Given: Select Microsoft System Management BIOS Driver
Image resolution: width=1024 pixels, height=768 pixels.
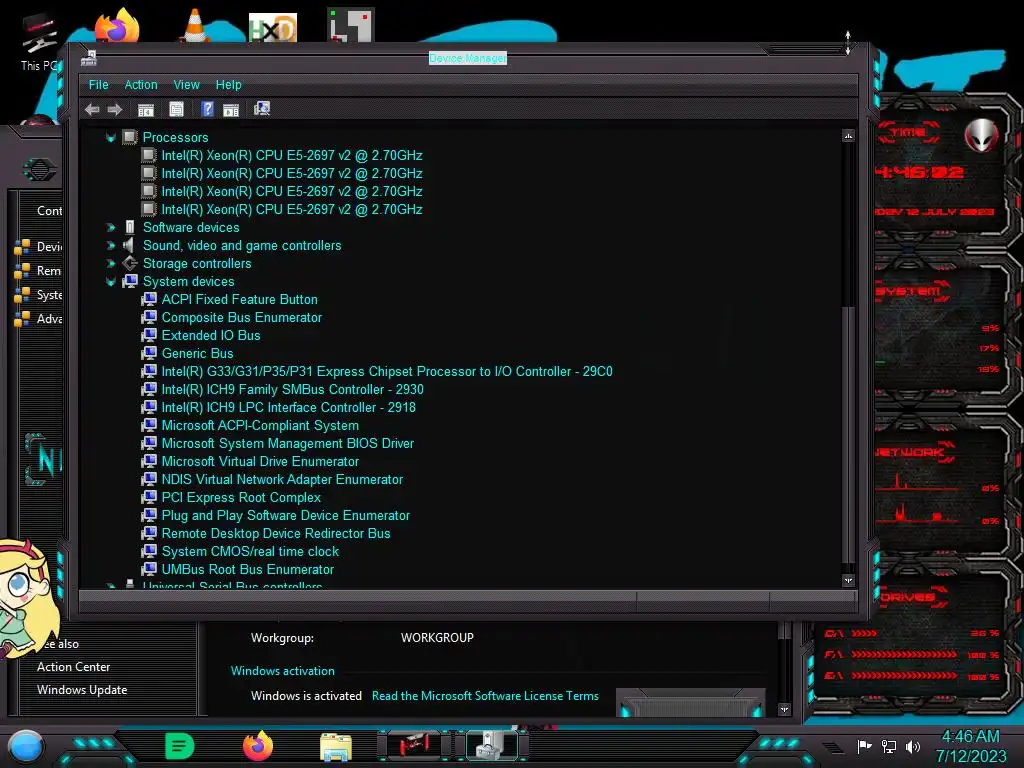Looking at the screenshot, I should pos(288,443).
